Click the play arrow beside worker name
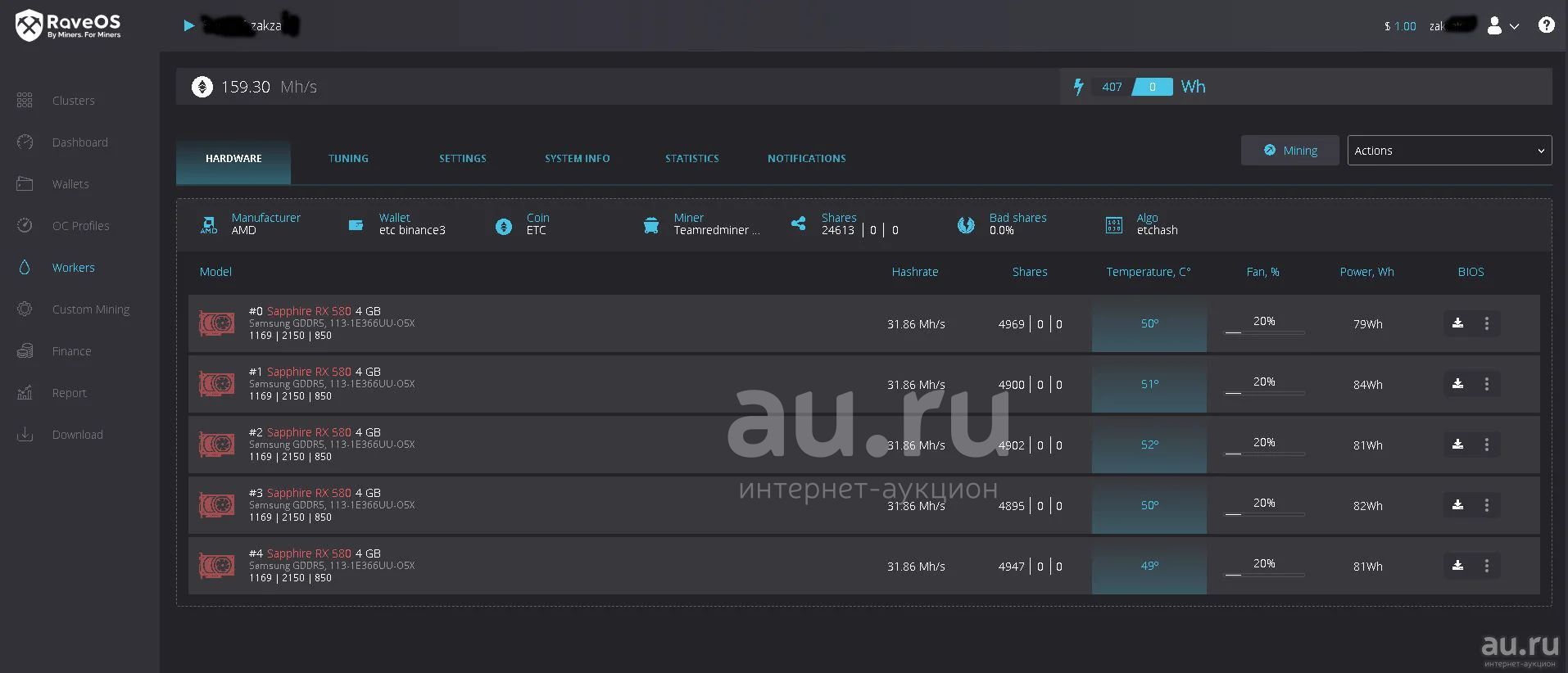Screen dimensions: 1568x673 [x=189, y=26]
